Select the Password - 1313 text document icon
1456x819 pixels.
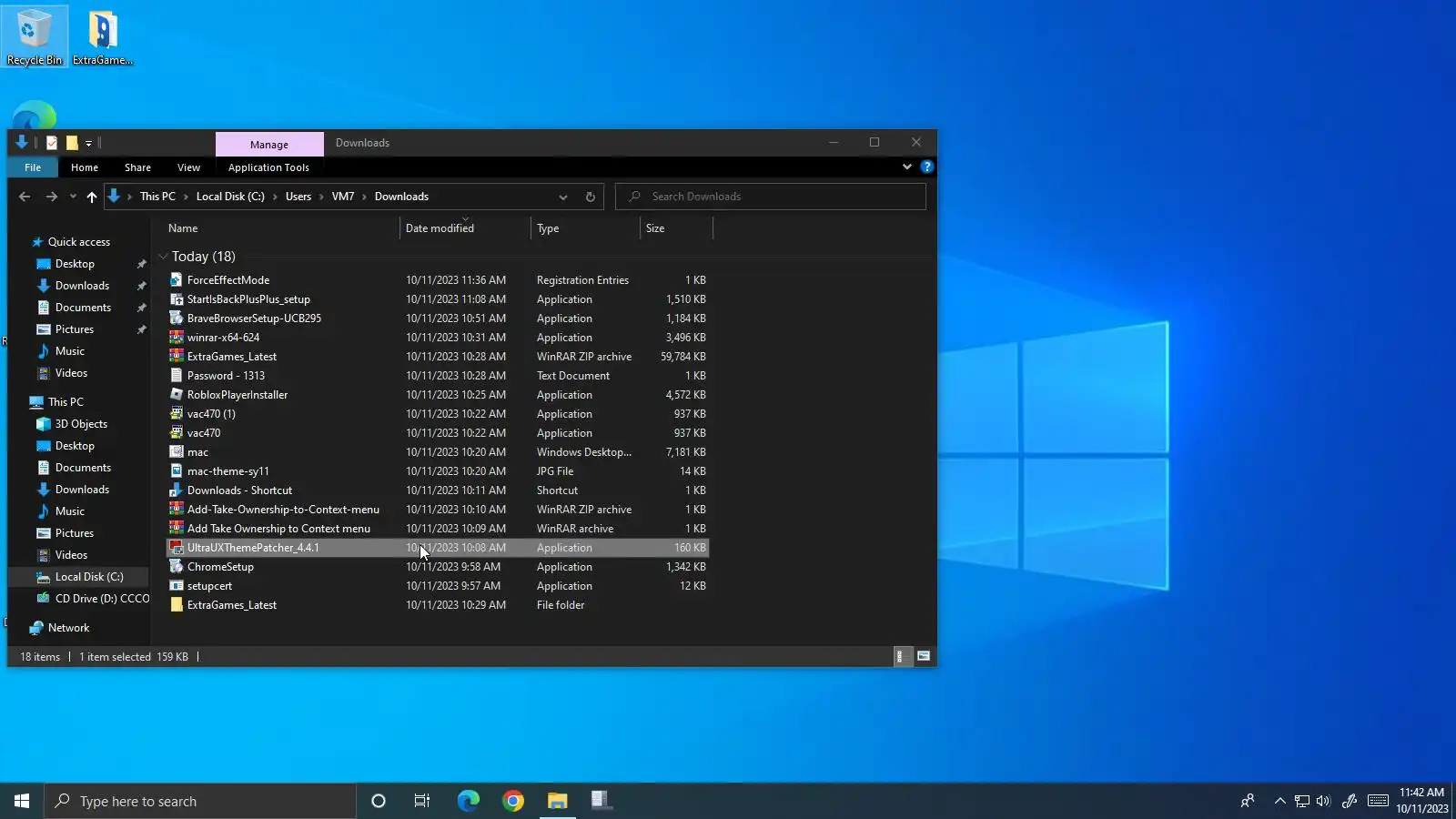point(177,376)
